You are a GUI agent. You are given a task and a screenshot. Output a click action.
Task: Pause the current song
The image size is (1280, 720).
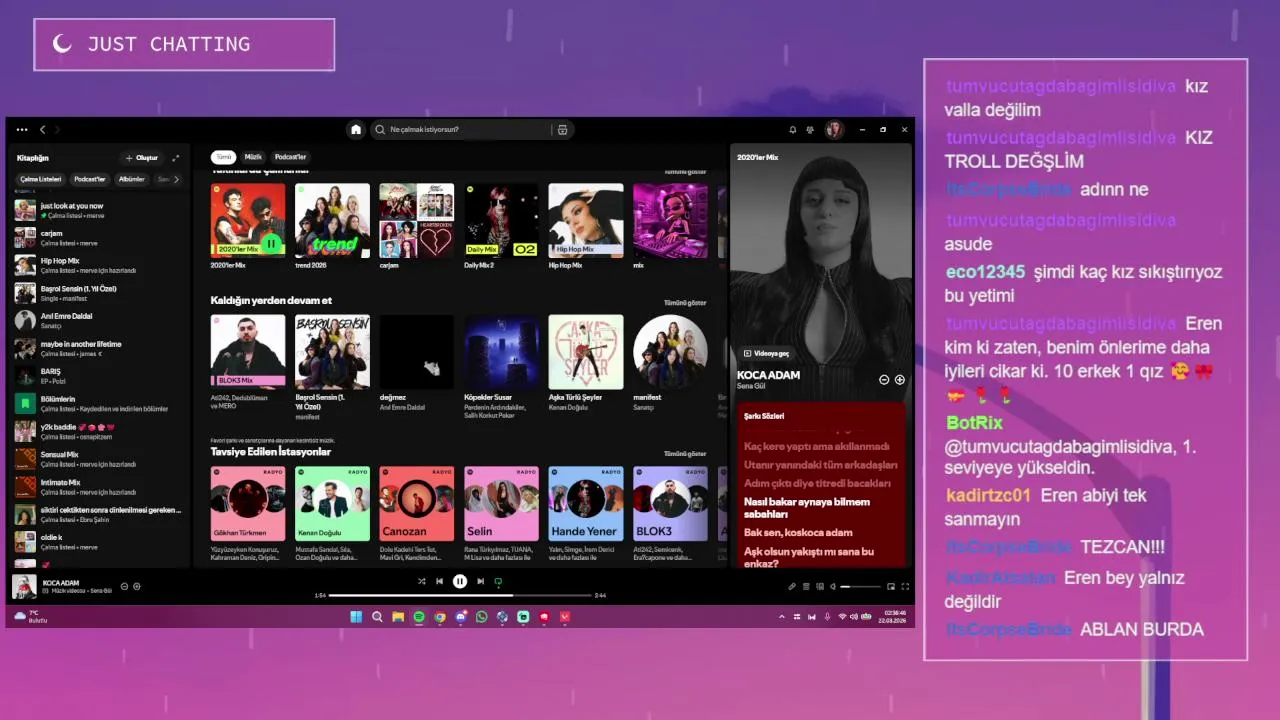click(x=460, y=581)
